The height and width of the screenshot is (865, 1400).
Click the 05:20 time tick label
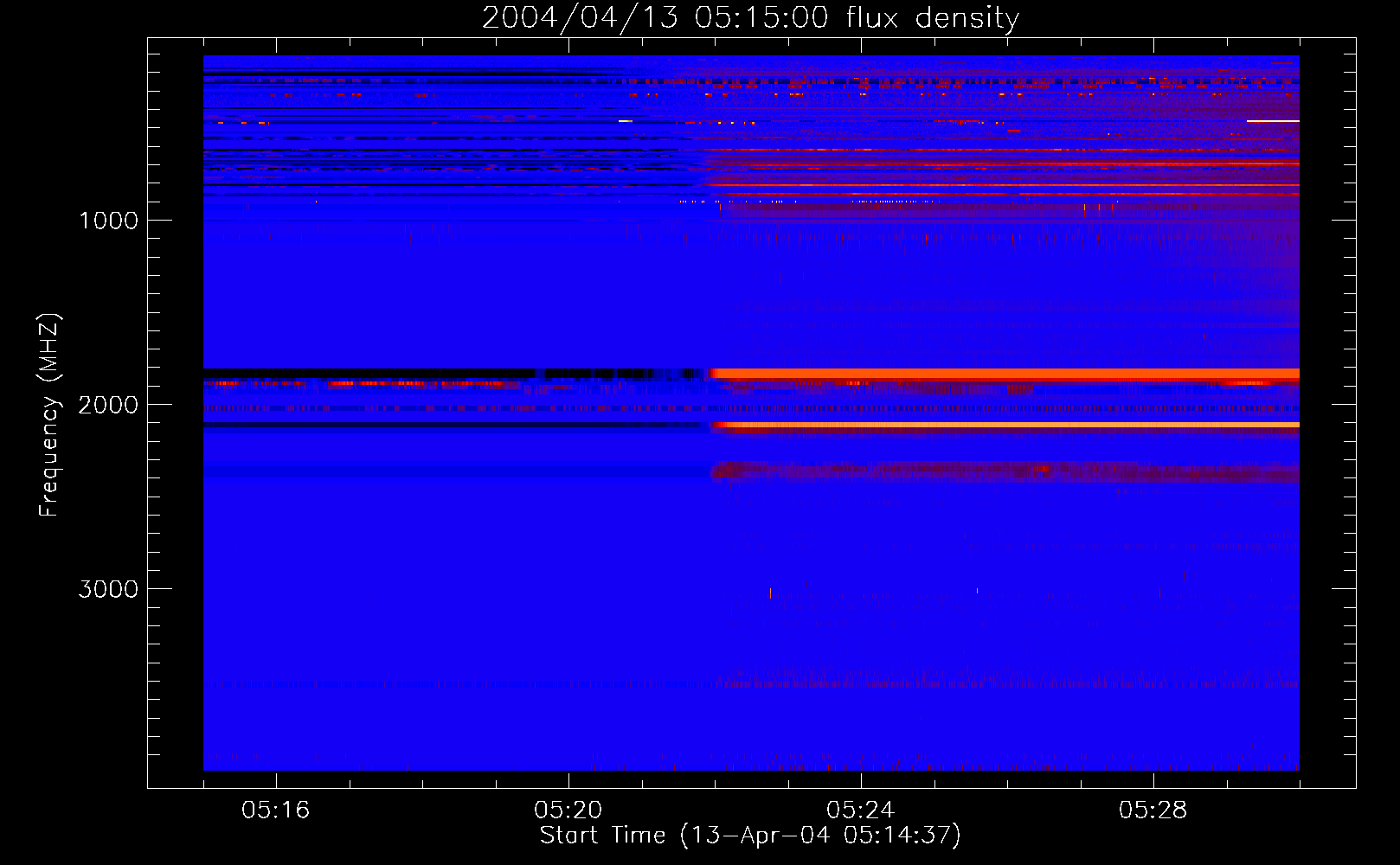pos(568,810)
